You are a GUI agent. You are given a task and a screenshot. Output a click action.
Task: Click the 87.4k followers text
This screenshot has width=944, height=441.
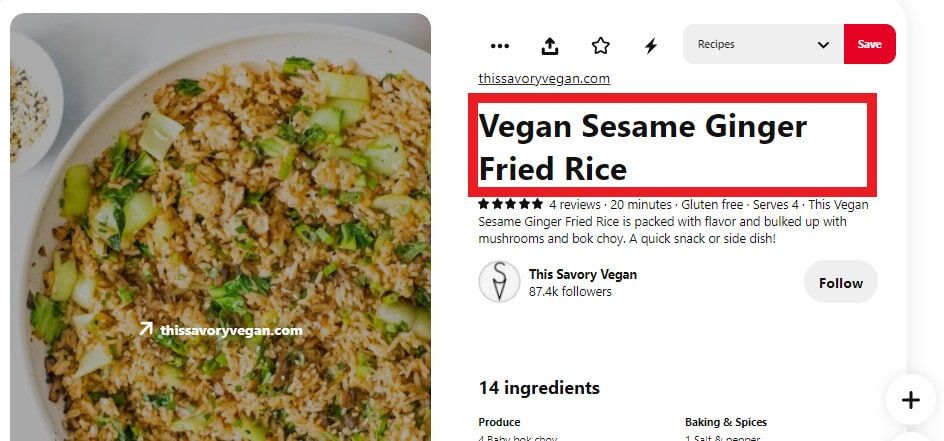[x=570, y=292]
